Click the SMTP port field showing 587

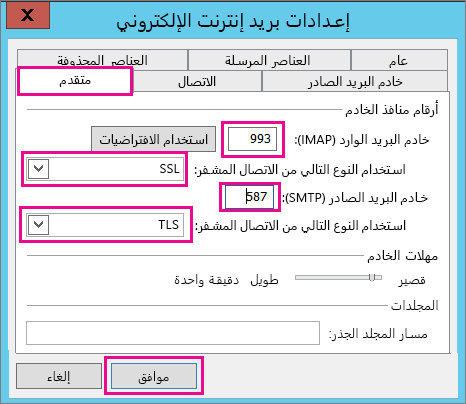click(249, 197)
